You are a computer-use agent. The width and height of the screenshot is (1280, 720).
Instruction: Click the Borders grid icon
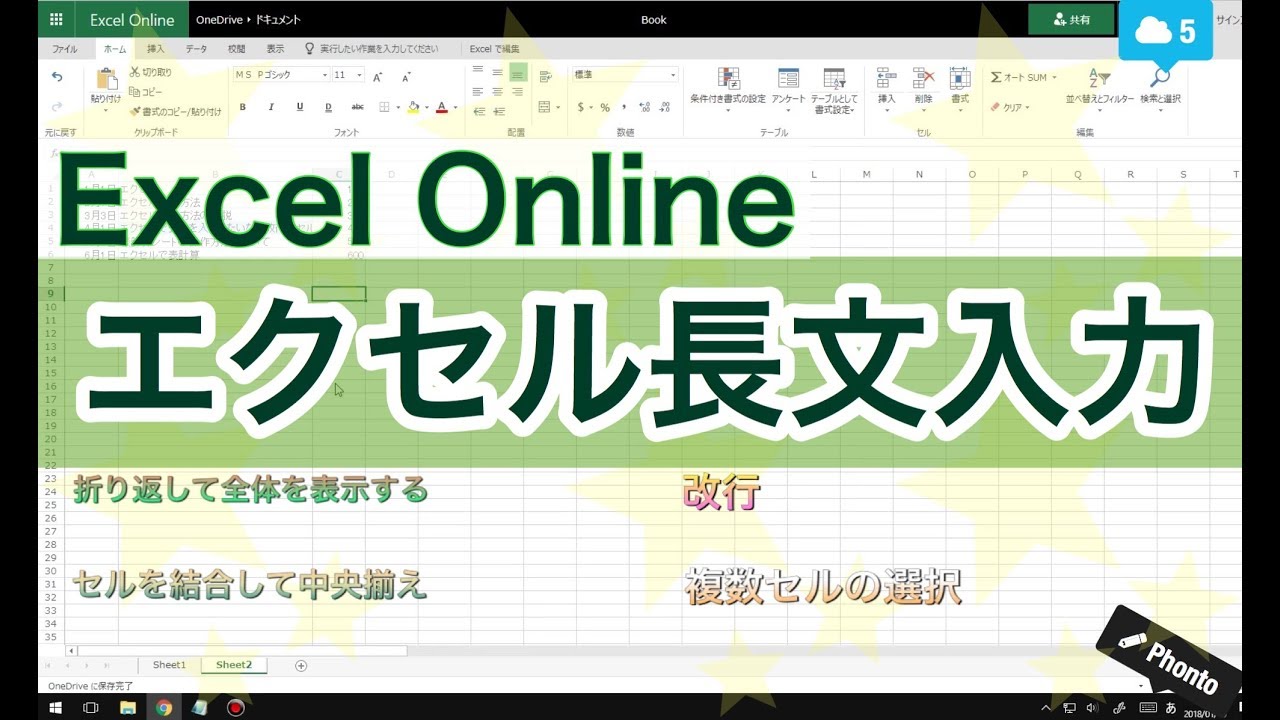click(x=385, y=107)
